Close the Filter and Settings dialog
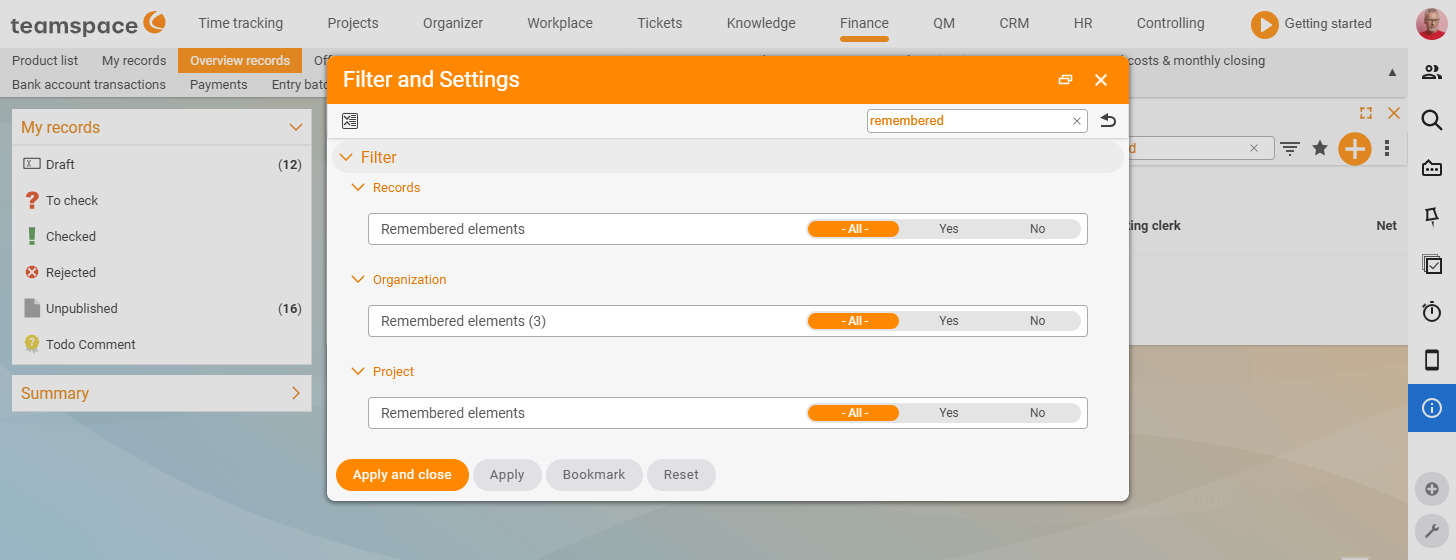The width and height of the screenshot is (1456, 560). (x=1101, y=80)
